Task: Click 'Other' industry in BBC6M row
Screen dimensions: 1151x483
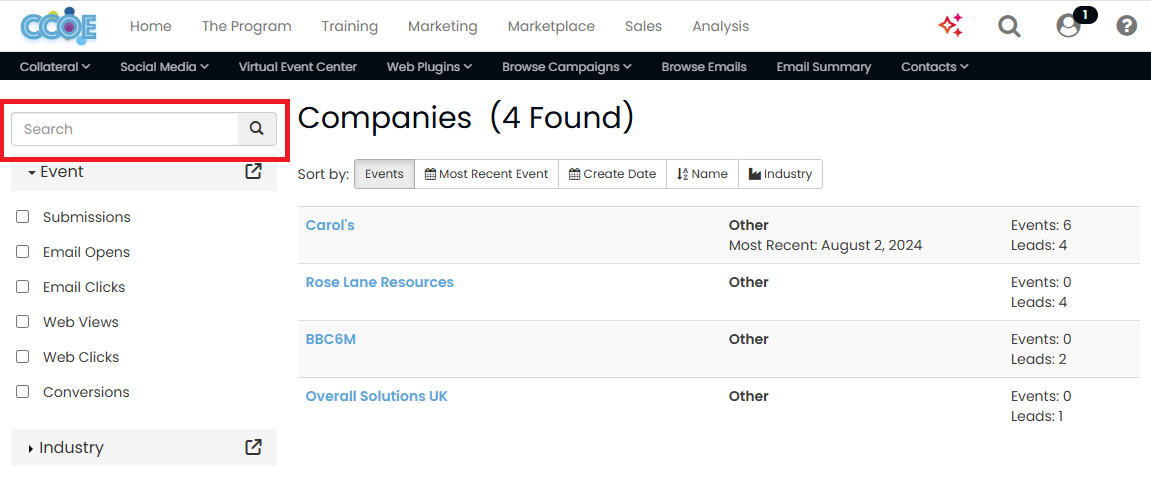Action: pos(749,339)
